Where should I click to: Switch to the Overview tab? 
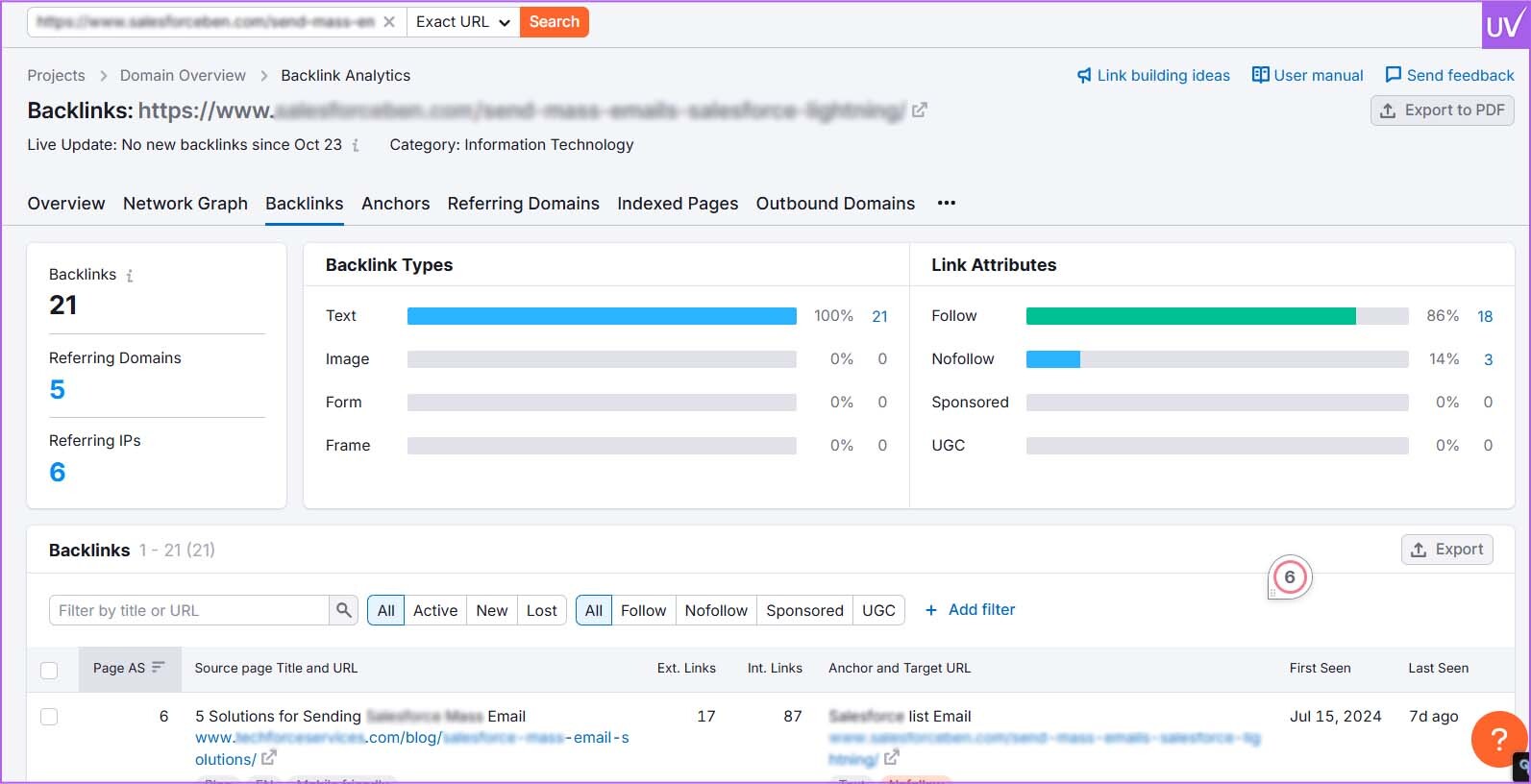pos(66,204)
